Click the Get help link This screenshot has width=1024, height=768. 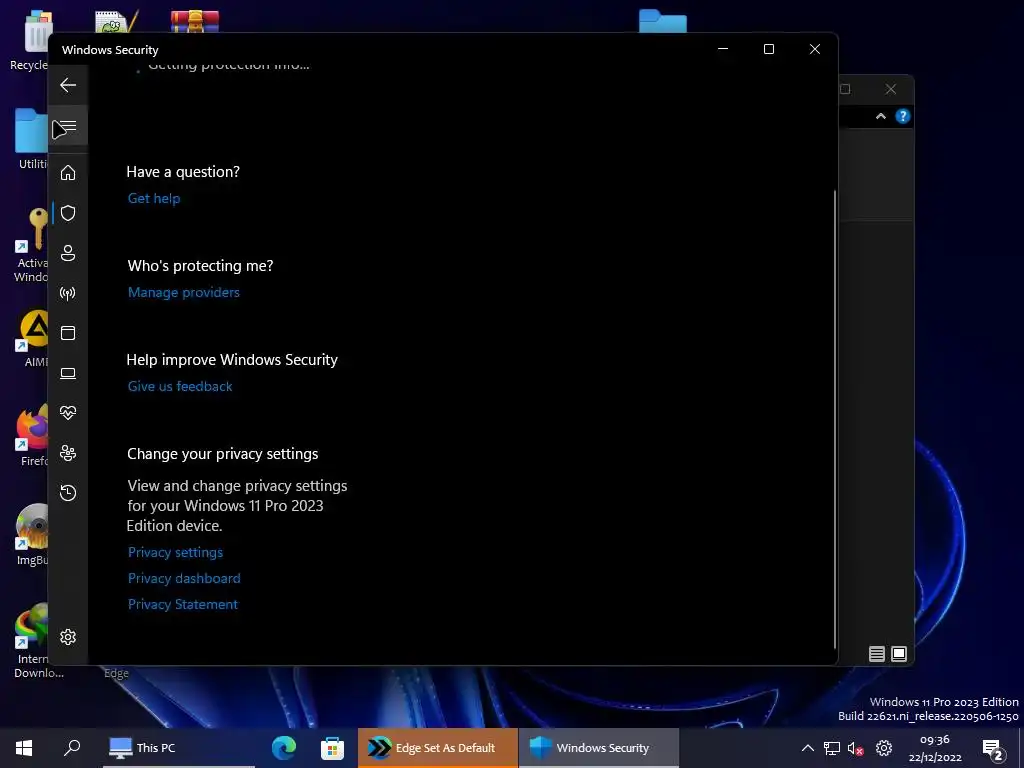154,199
